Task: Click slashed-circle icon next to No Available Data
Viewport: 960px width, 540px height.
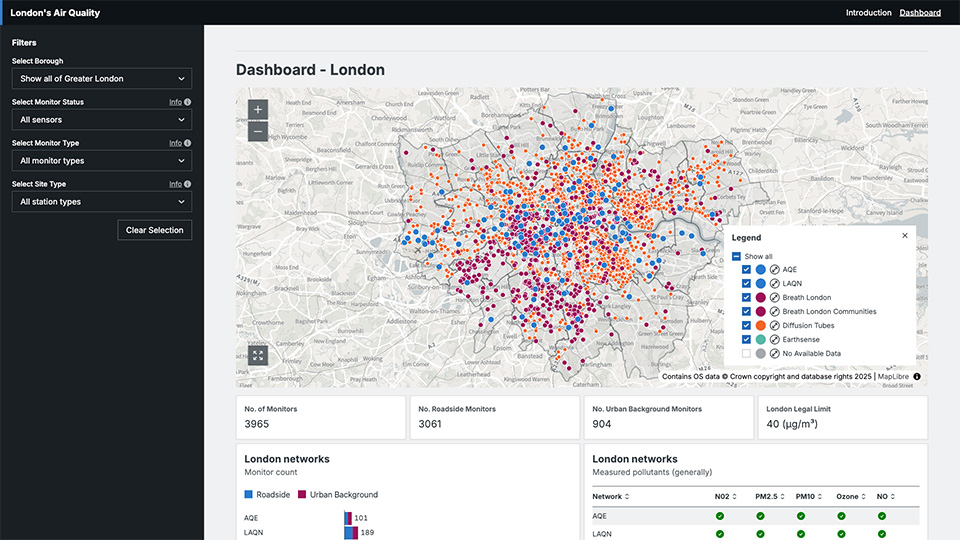Action: click(774, 354)
